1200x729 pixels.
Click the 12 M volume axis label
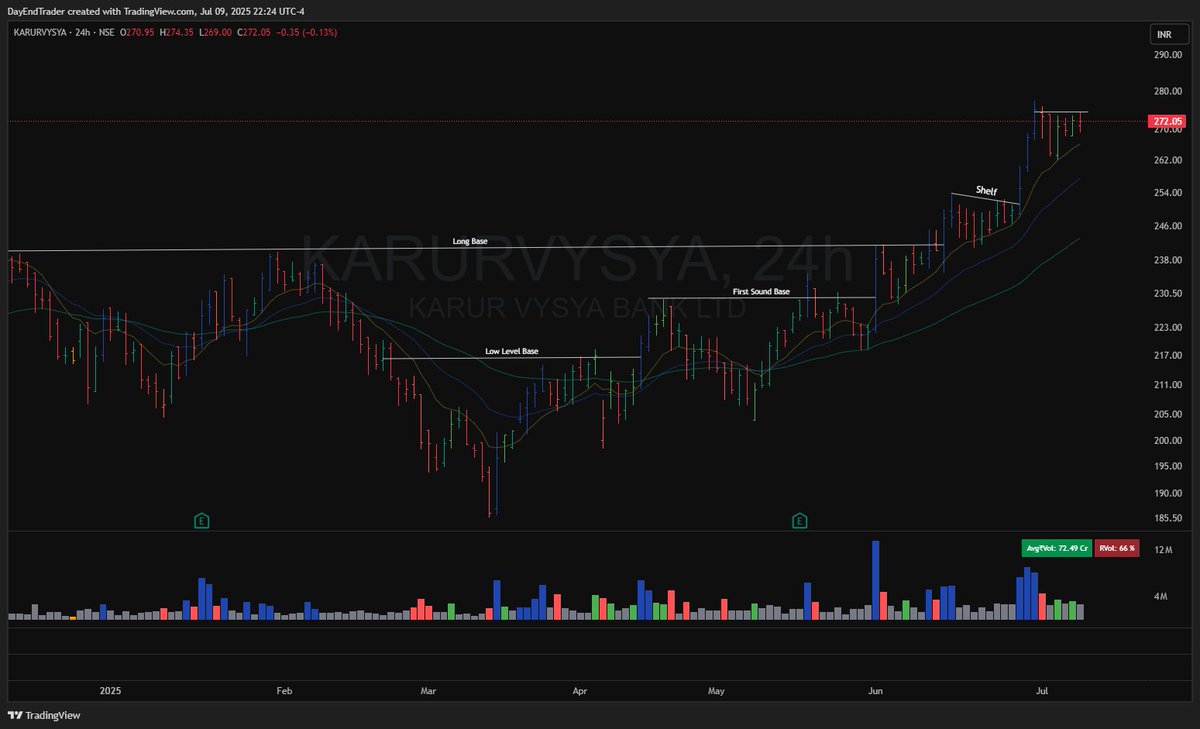[1162, 551]
